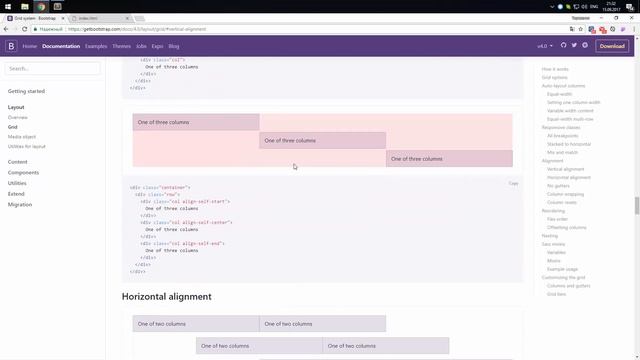Click the red extension icon with badge
Image resolution: width=640 pixels, height=360 pixels.
coord(602,29)
